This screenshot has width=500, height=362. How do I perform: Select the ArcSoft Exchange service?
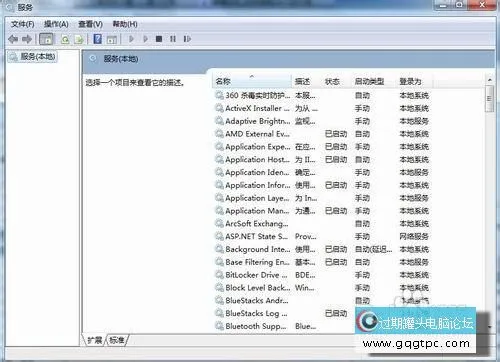[x=322, y=224]
